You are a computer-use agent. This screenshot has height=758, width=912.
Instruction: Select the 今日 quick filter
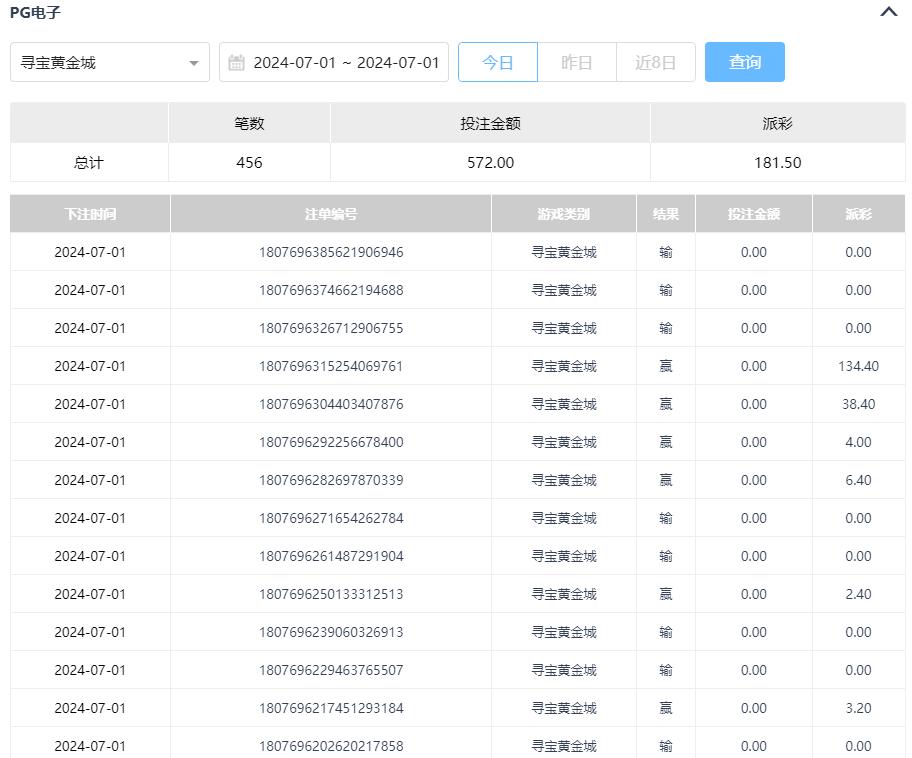pyautogui.click(x=497, y=62)
